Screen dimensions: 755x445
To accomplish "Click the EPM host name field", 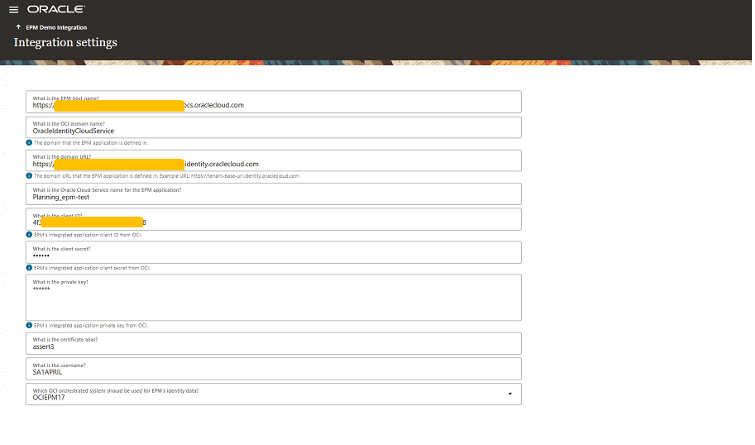I will click(273, 102).
